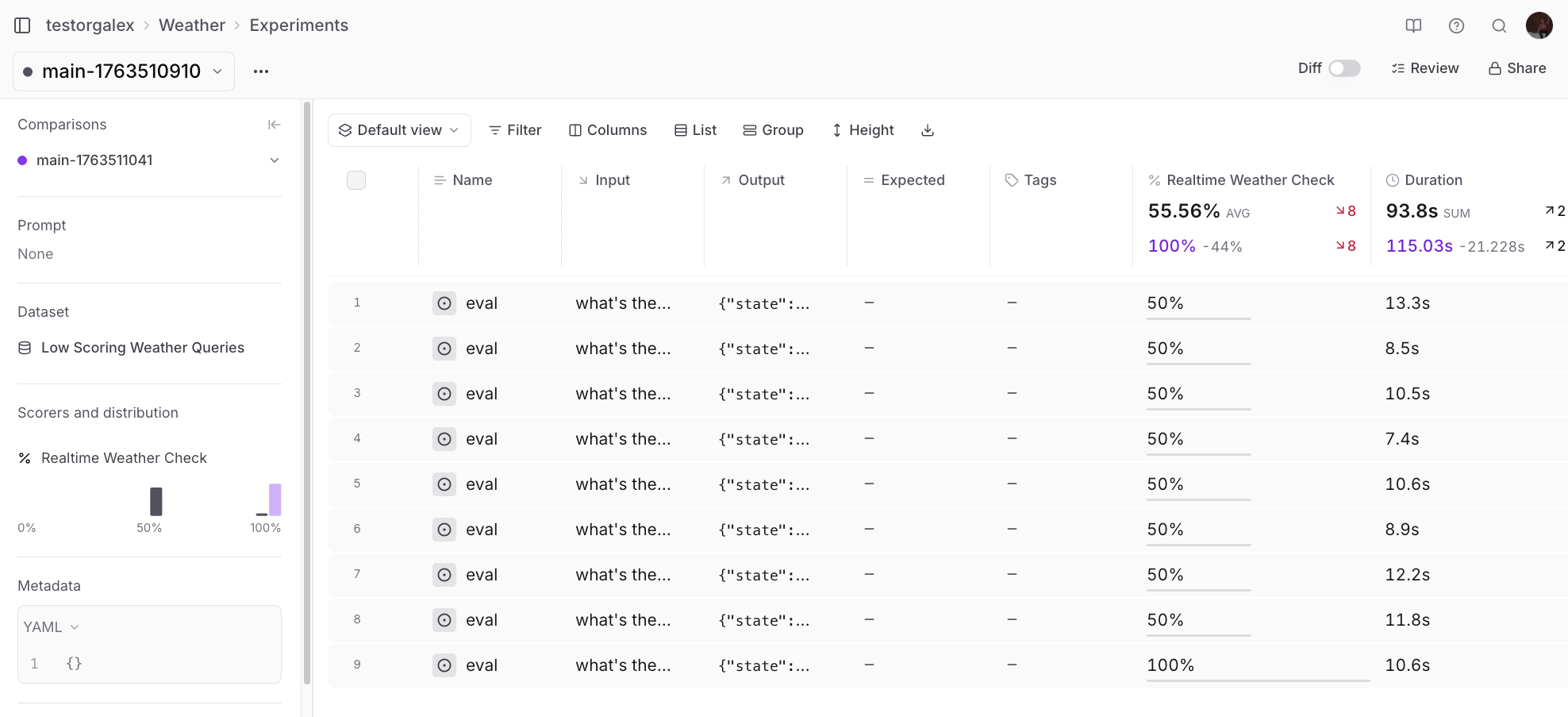Check the select-all rows checkbox

(356, 180)
